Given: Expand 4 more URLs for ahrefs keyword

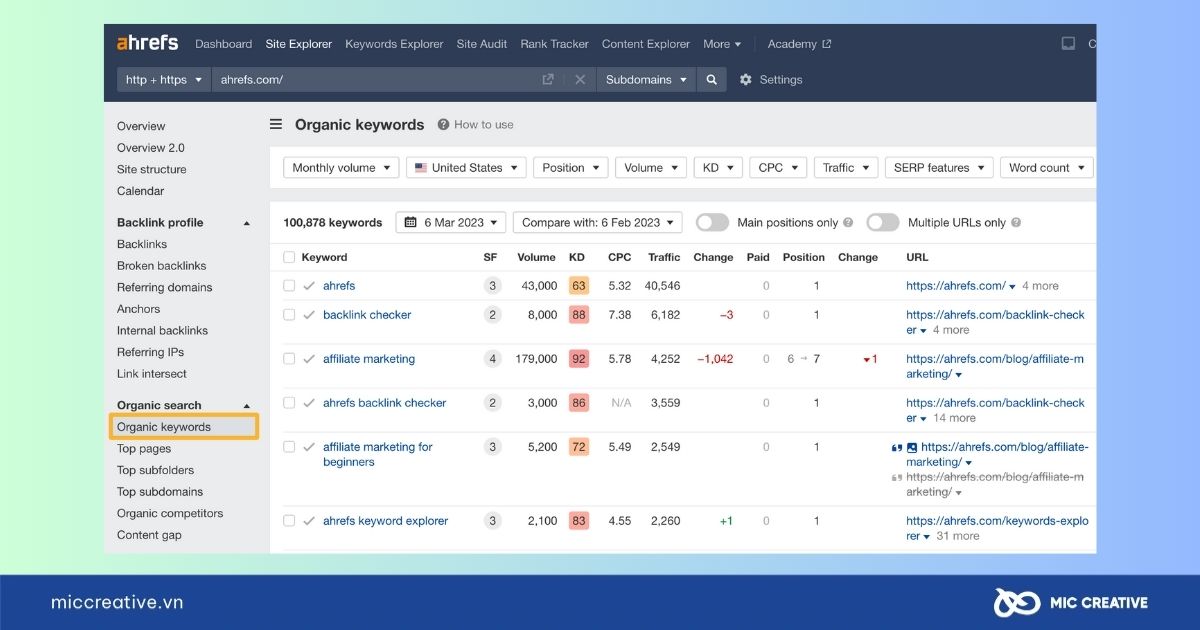Looking at the screenshot, I should pyautogui.click(x=1040, y=286).
